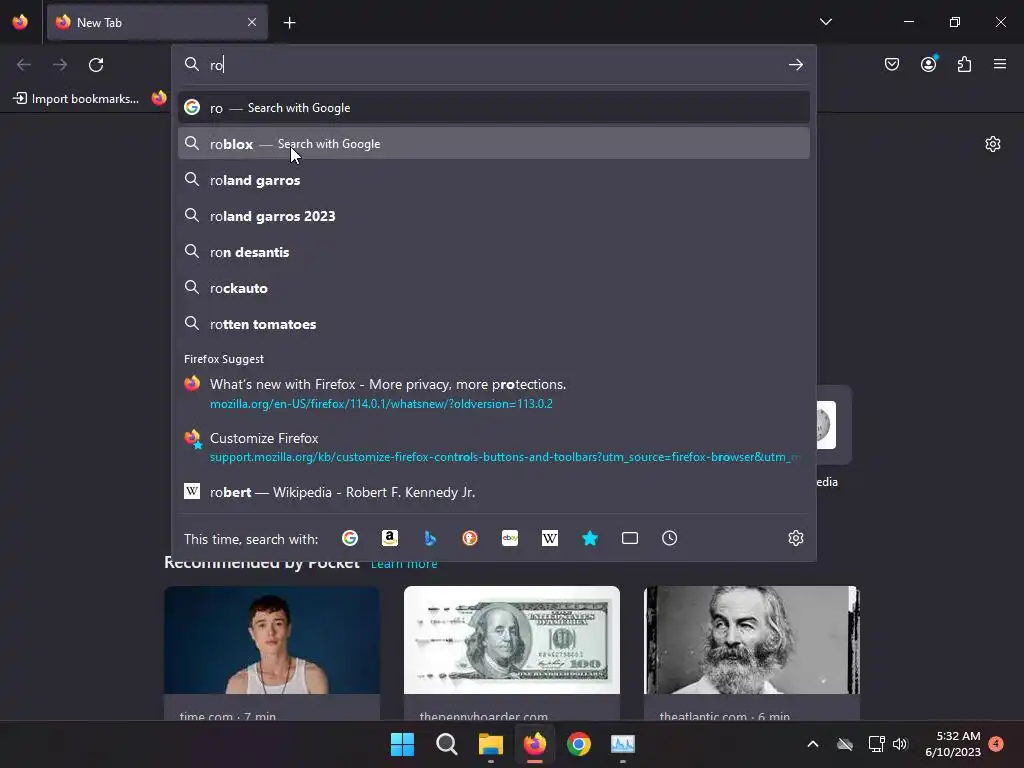Open the theatlantic.com story thumbnail
Viewport: 1024px width, 768px height.
pyautogui.click(x=752, y=640)
